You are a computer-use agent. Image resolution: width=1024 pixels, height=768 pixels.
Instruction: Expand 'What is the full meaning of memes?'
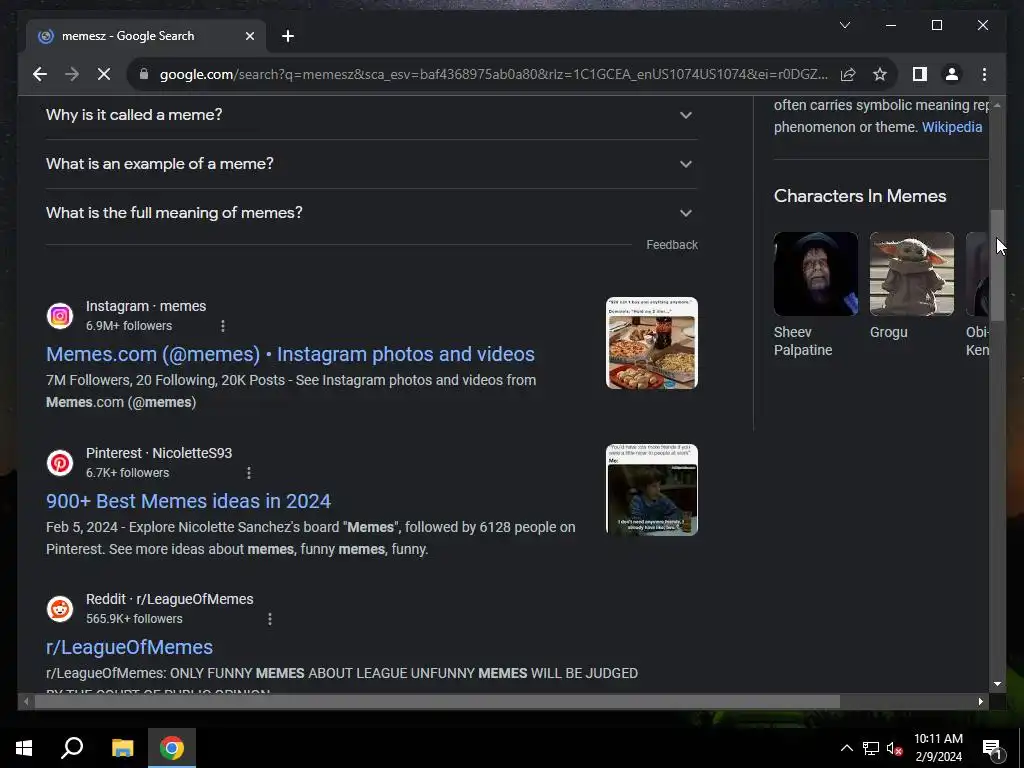(x=371, y=213)
